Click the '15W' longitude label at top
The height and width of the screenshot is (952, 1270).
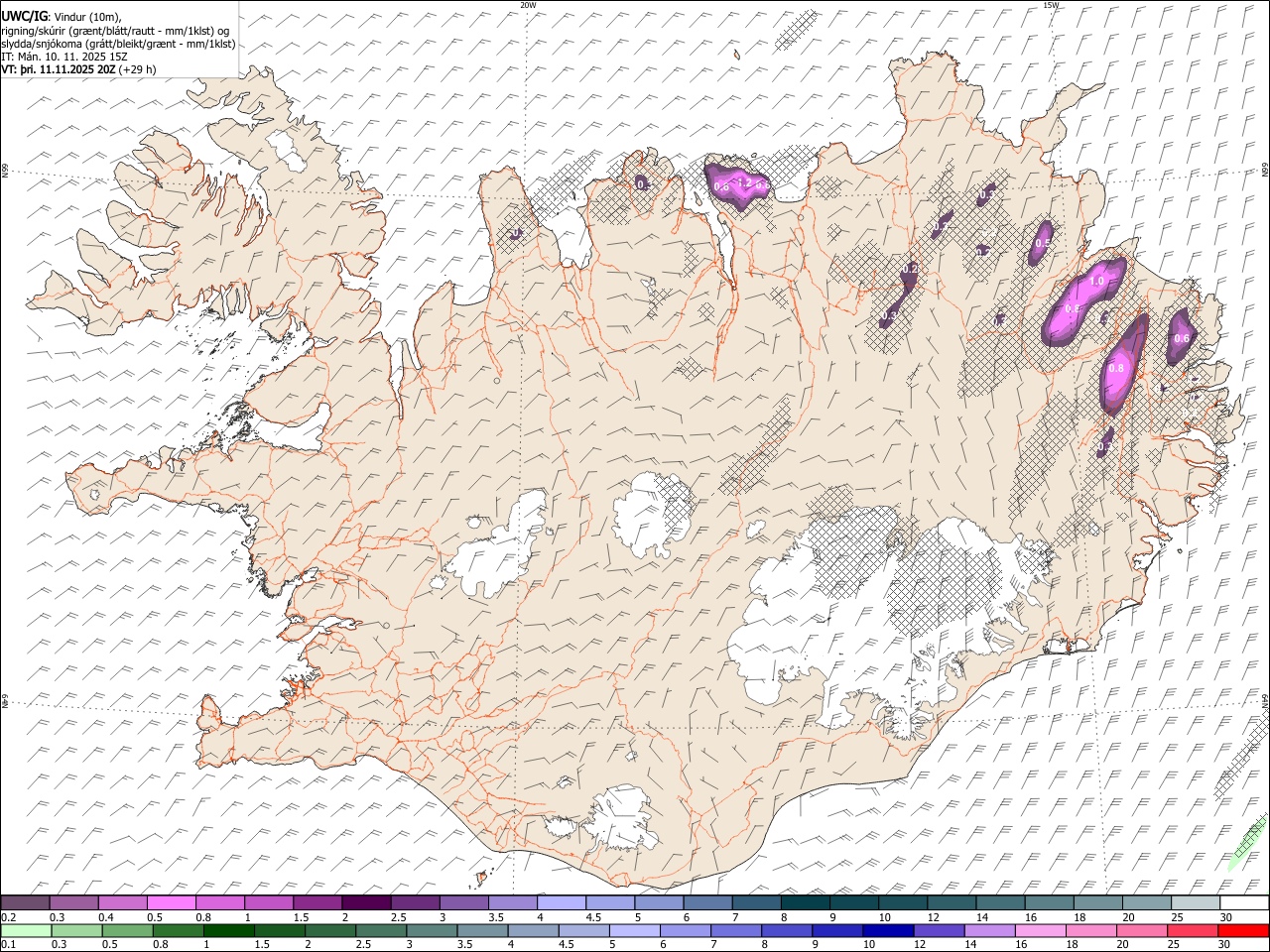[1051, 5]
